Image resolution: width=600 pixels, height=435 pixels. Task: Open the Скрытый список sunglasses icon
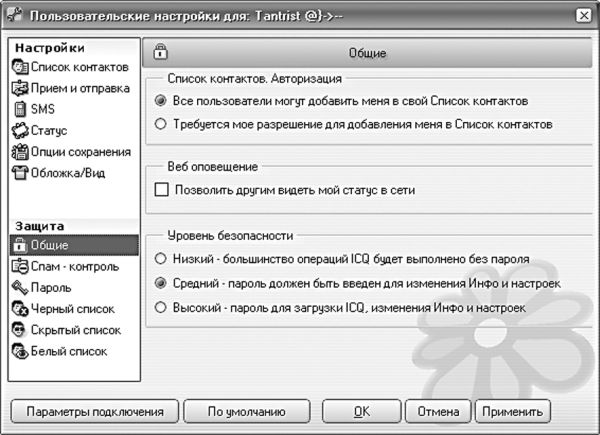[x=19, y=330]
